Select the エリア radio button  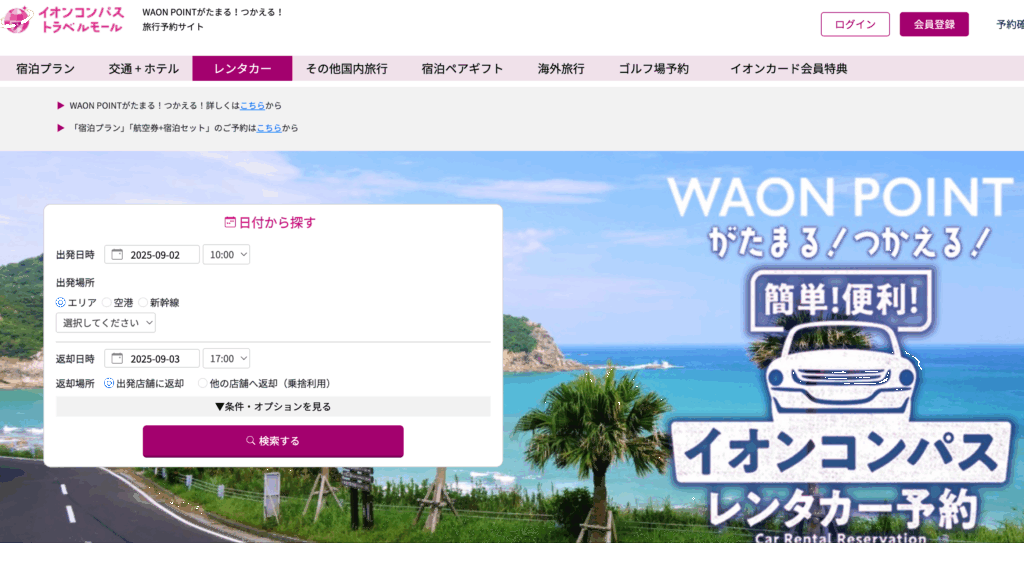click(x=61, y=303)
